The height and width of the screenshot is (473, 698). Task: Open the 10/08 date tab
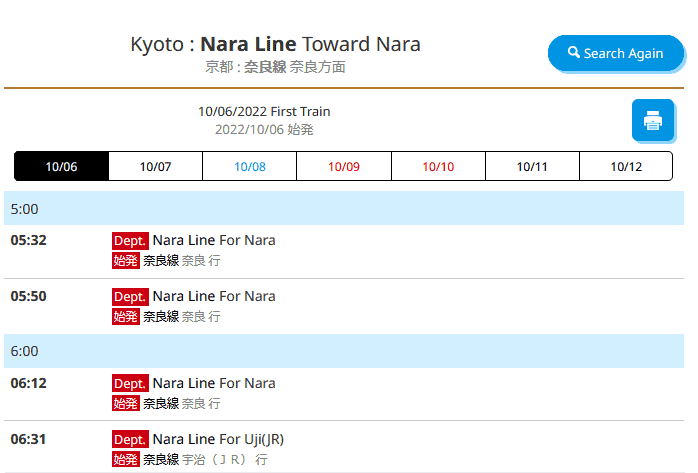pos(249,166)
